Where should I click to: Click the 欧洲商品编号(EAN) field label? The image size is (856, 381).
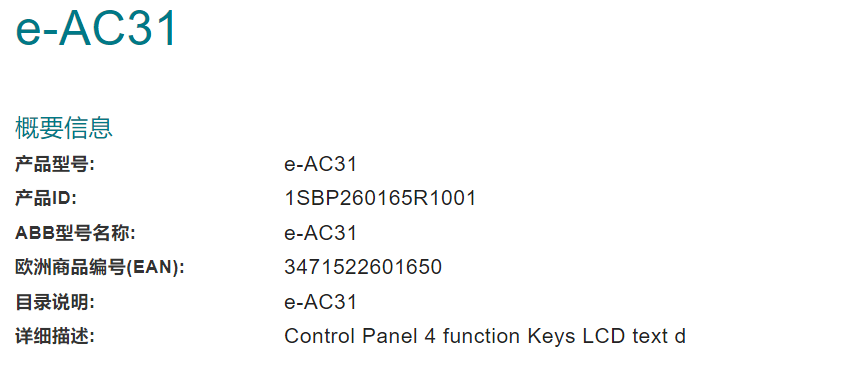(100, 267)
